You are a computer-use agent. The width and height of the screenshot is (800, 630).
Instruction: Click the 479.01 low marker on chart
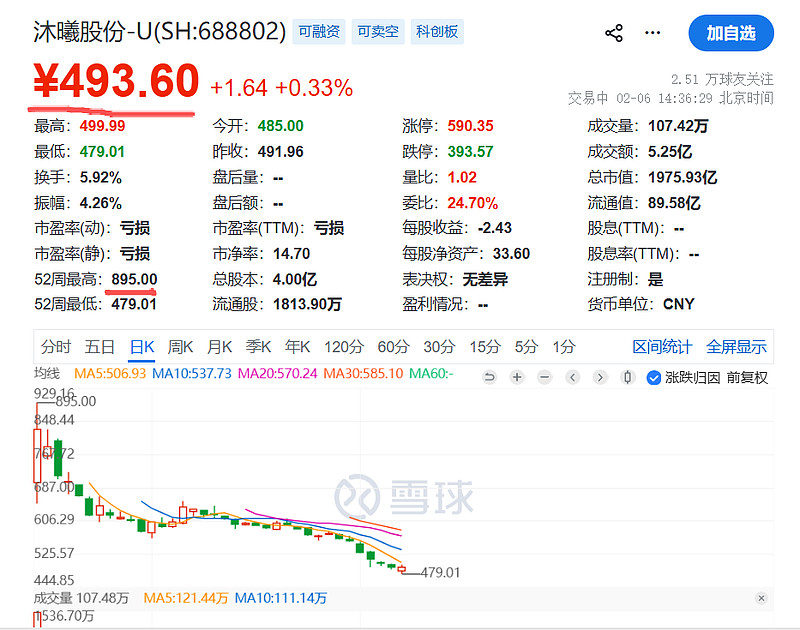(440, 572)
